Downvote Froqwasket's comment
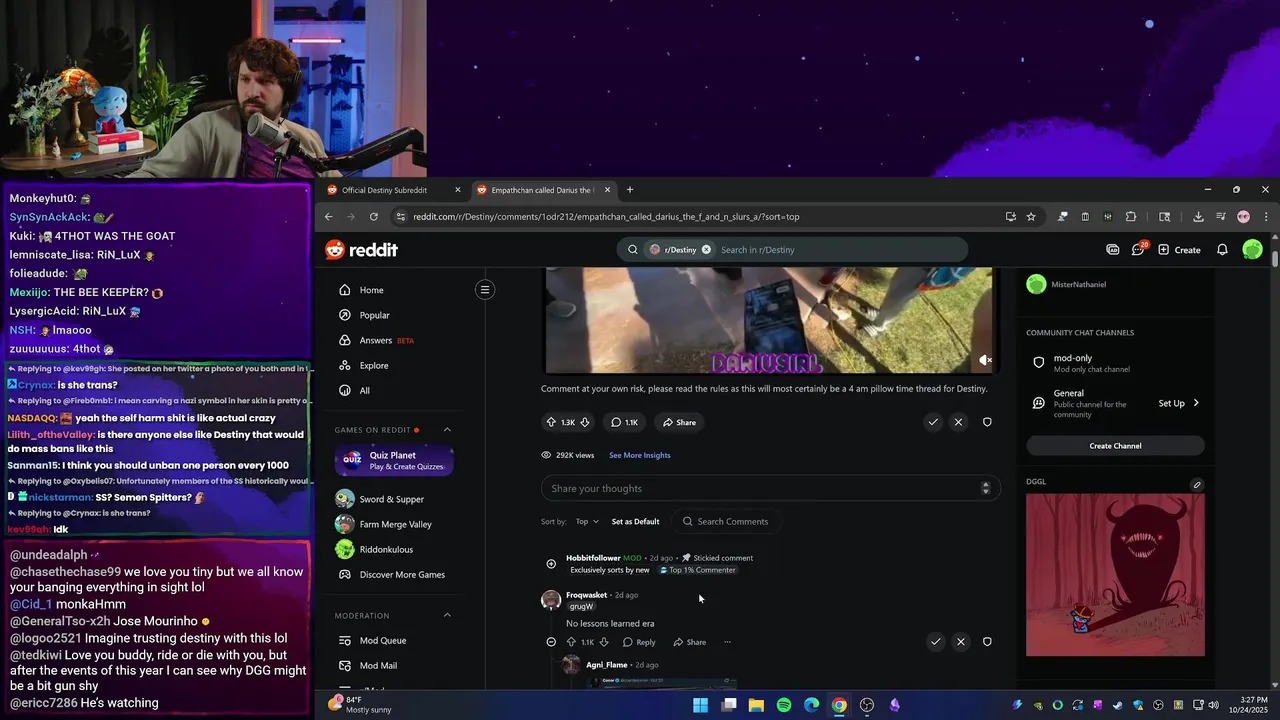 [x=603, y=642]
